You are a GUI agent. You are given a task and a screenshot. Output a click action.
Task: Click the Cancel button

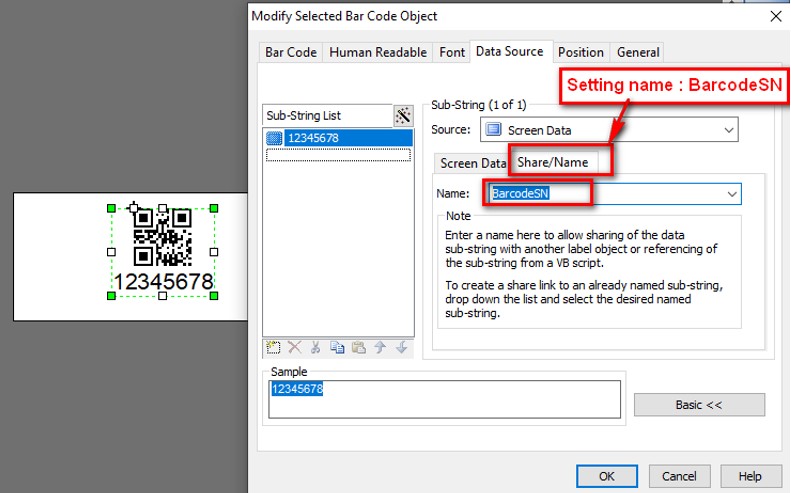679,476
